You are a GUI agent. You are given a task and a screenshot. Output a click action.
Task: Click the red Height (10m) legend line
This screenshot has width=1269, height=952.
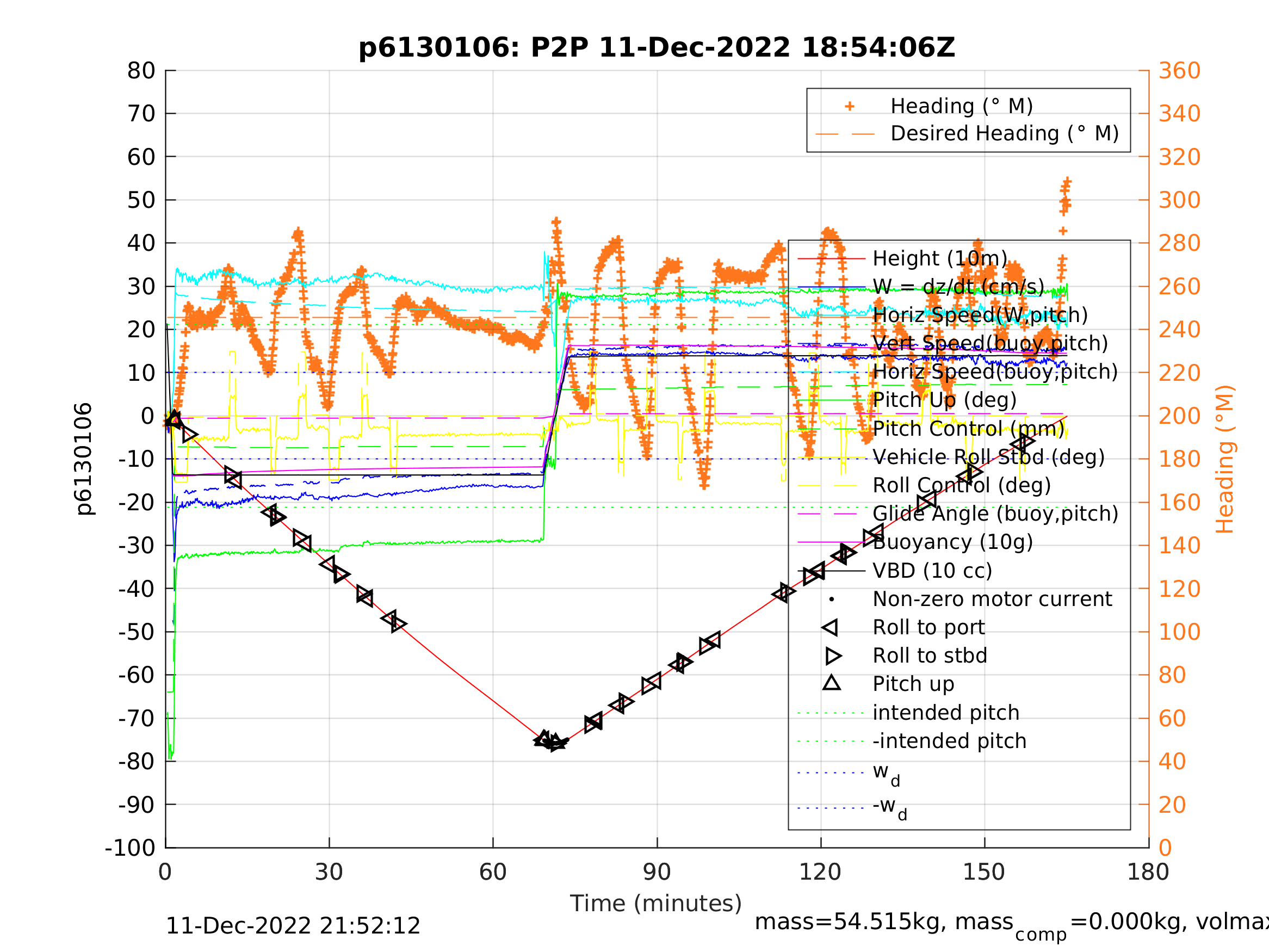point(831,259)
